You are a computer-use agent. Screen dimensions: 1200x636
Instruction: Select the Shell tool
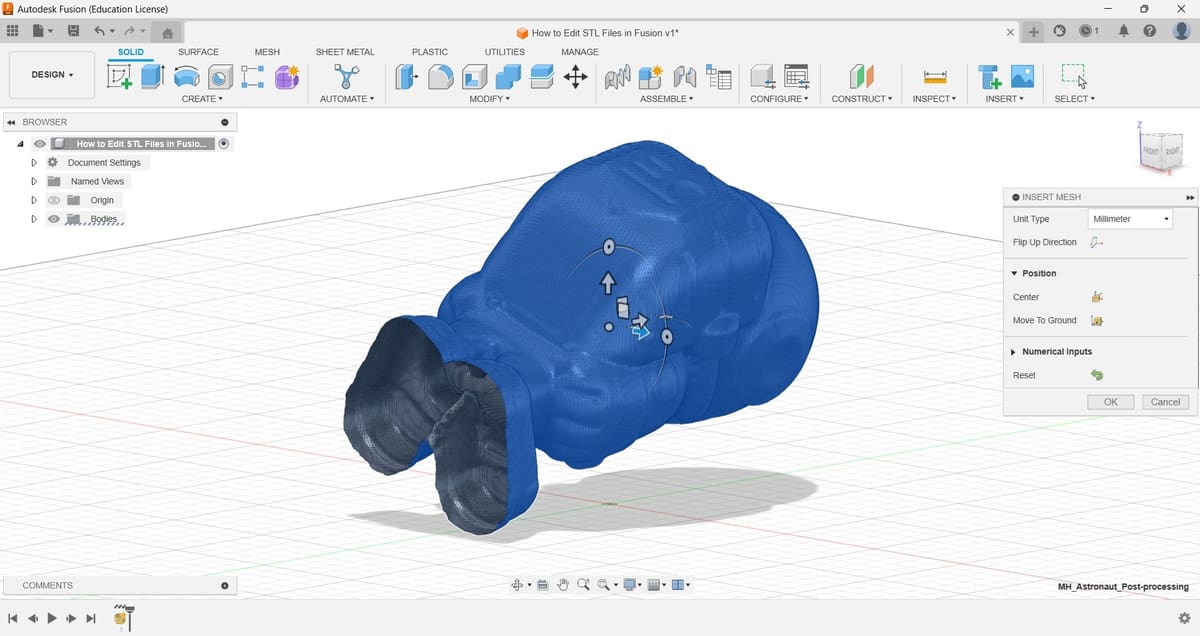(474, 77)
